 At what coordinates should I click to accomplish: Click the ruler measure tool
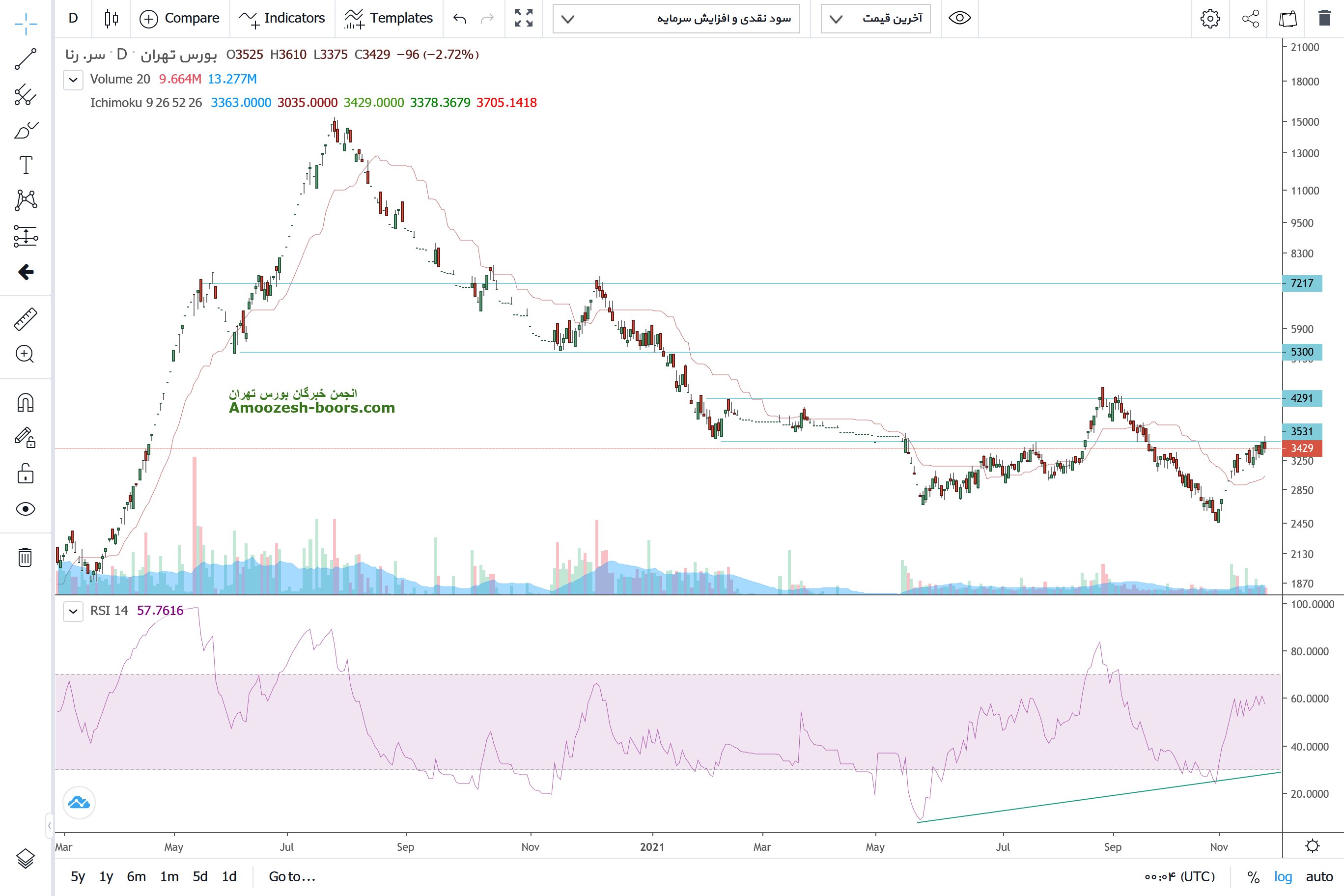[x=25, y=319]
